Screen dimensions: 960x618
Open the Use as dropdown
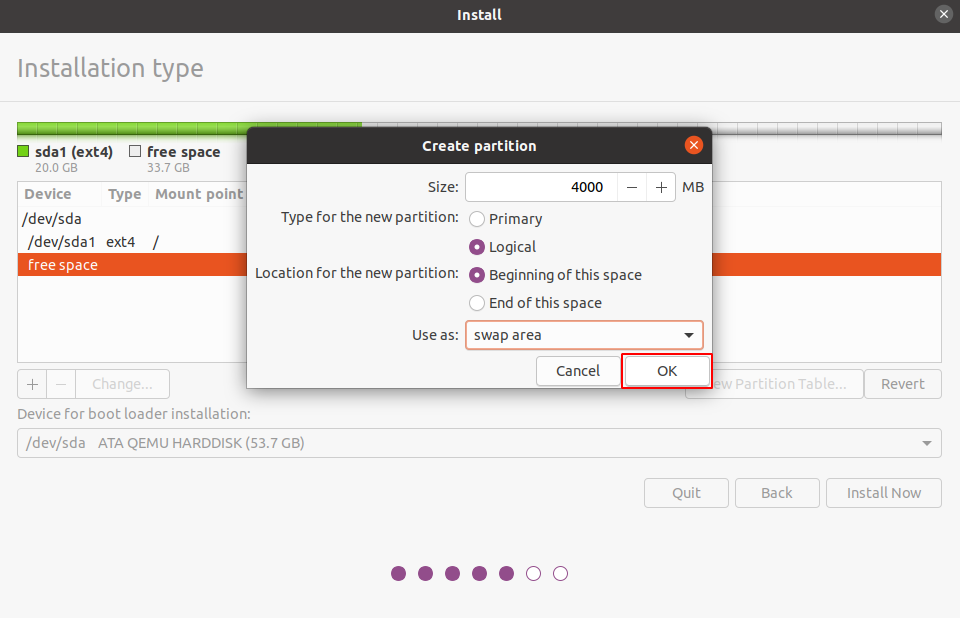point(584,335)
